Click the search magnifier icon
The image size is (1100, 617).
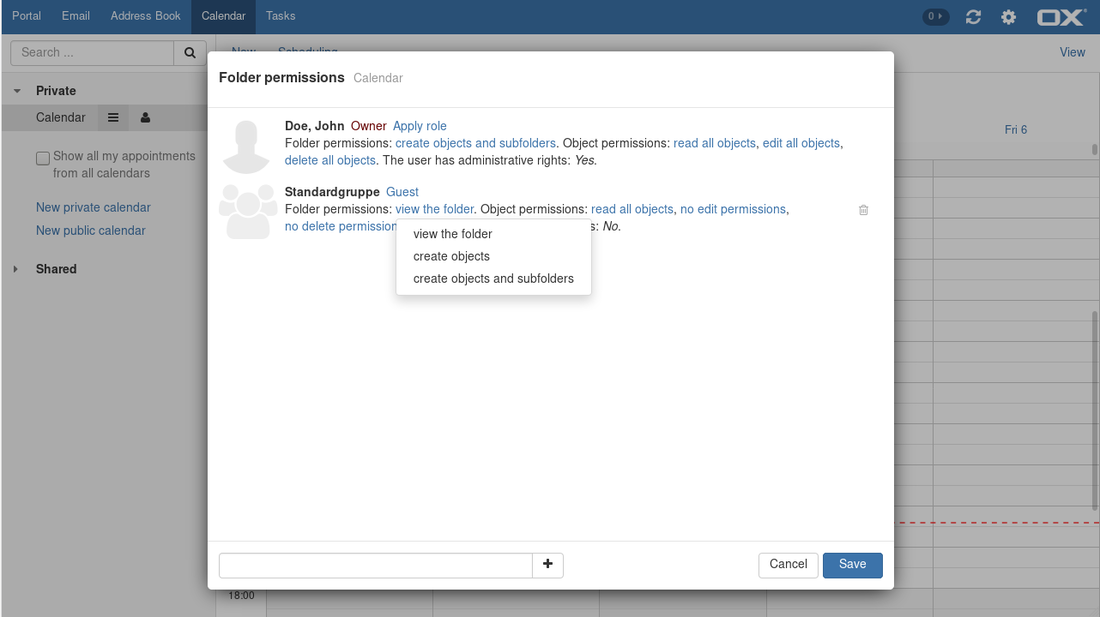click(x=189, y=53)
